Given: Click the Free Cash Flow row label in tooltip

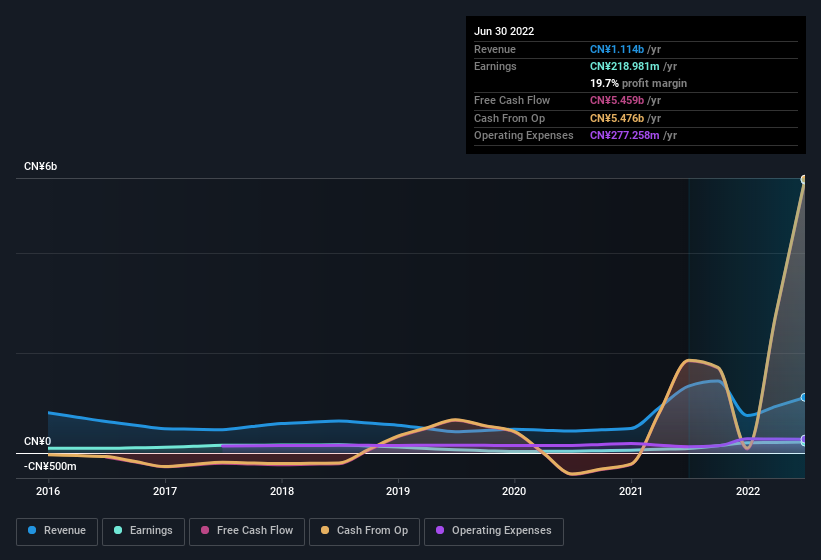Looking at the screenshot, I should click(x=512, y=100).
